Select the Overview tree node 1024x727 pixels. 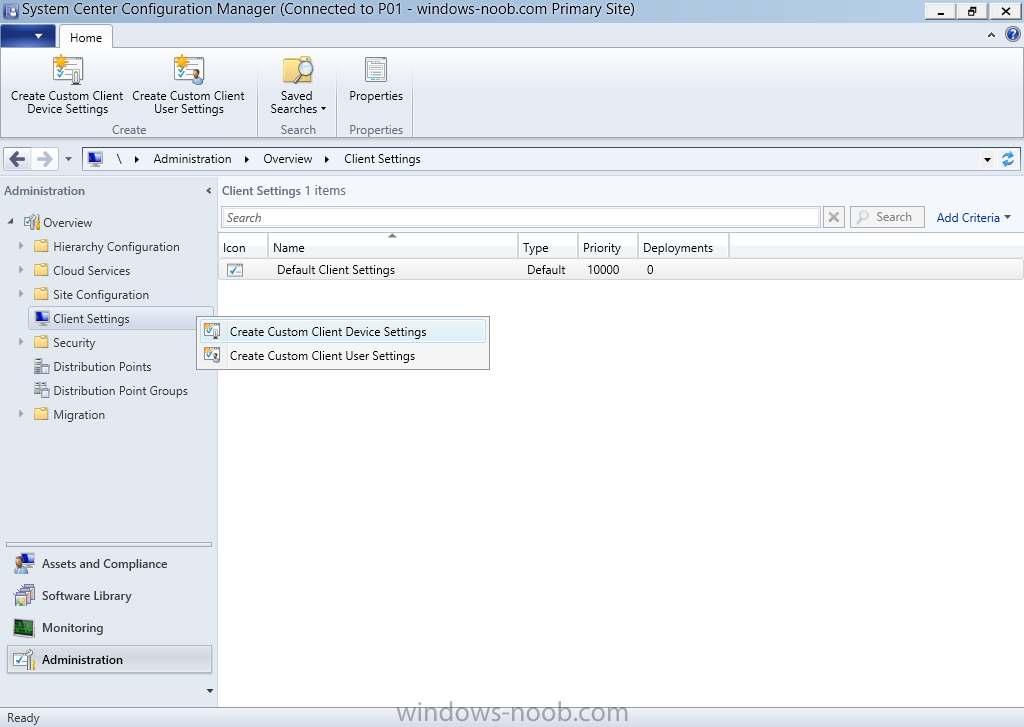[x=67, y=222]
